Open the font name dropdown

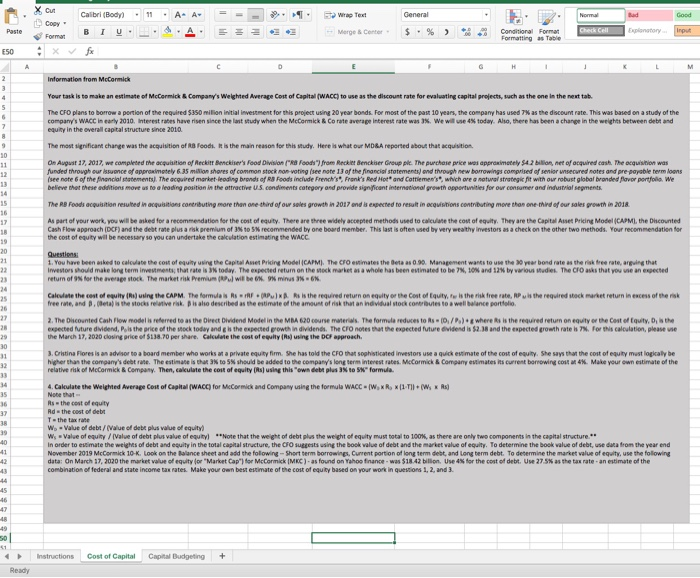pyautogui.click(x=137, y=15)
